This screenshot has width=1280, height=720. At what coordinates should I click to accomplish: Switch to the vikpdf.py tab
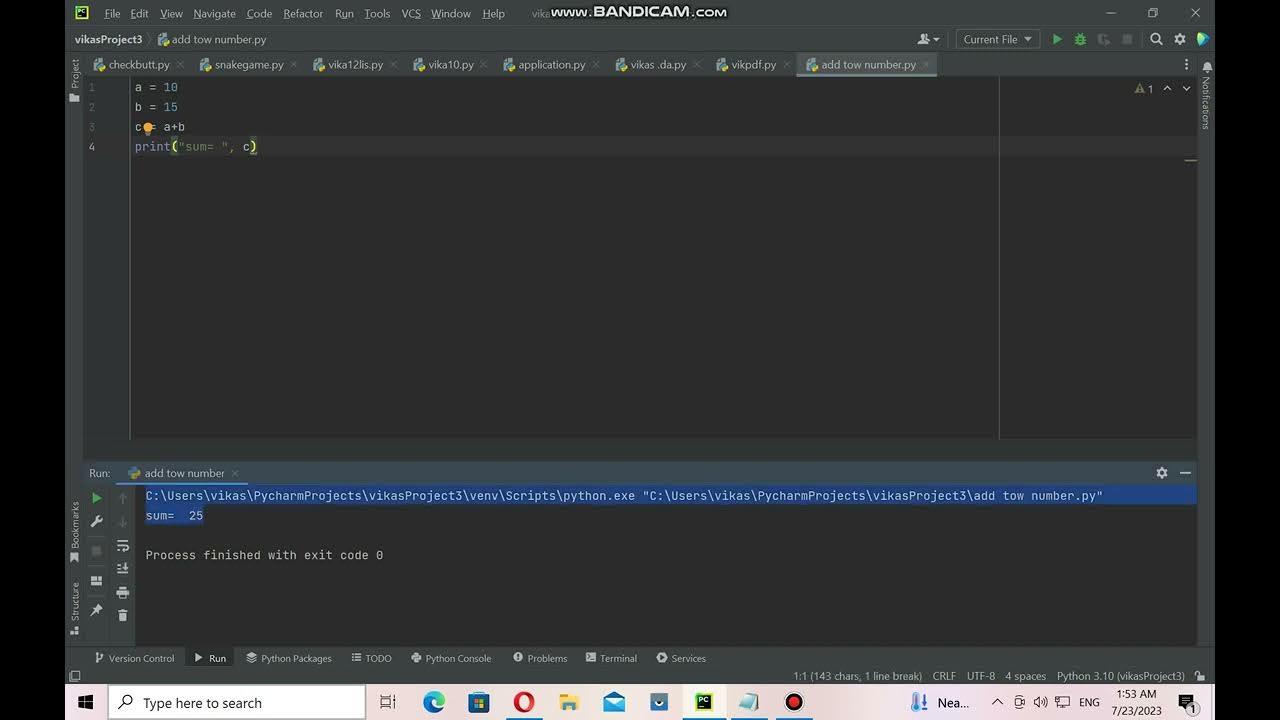[x=753, y=64]
